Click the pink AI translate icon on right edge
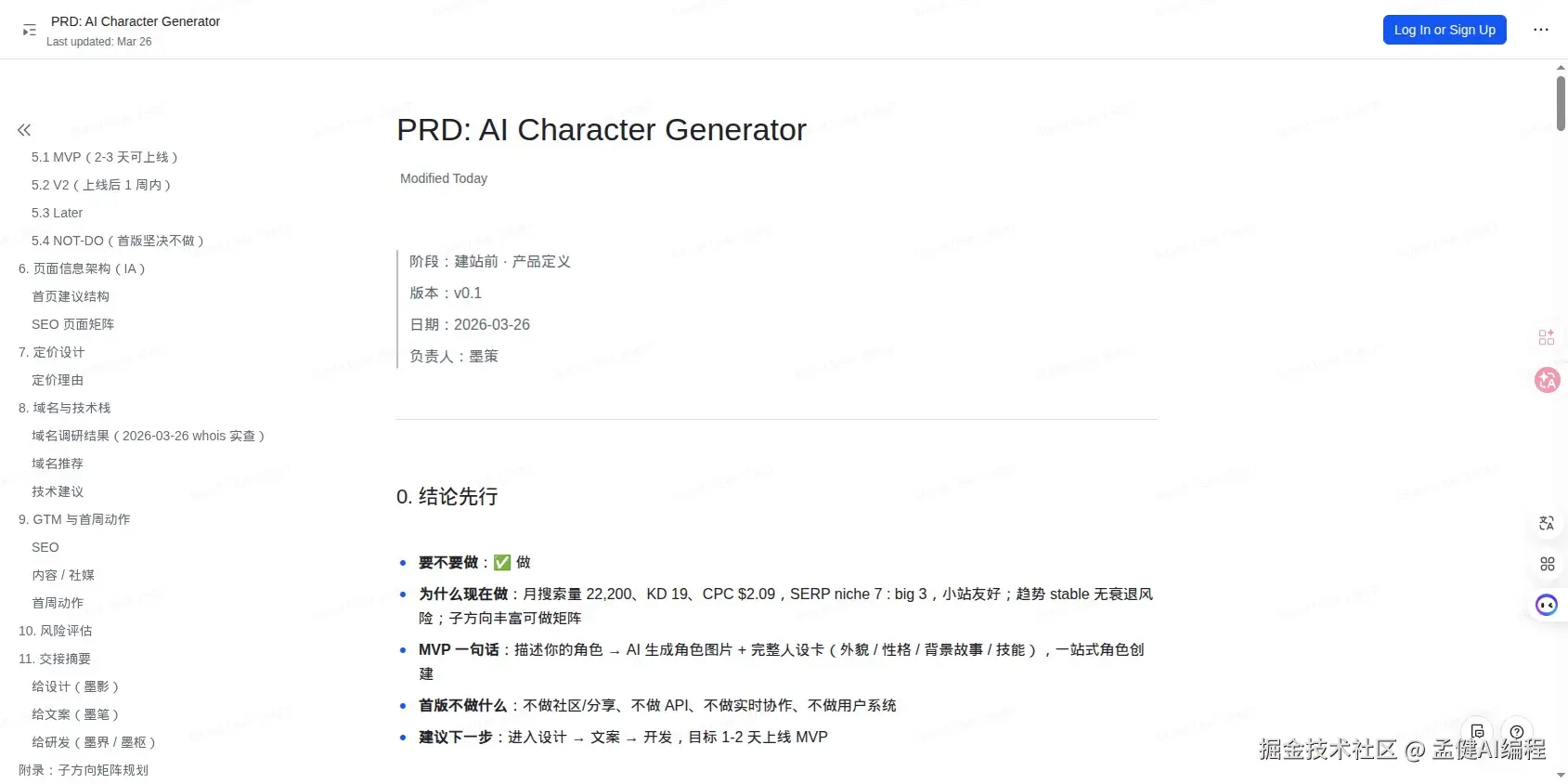The height and width of the screenshot is (784, 1568). 1546,379
